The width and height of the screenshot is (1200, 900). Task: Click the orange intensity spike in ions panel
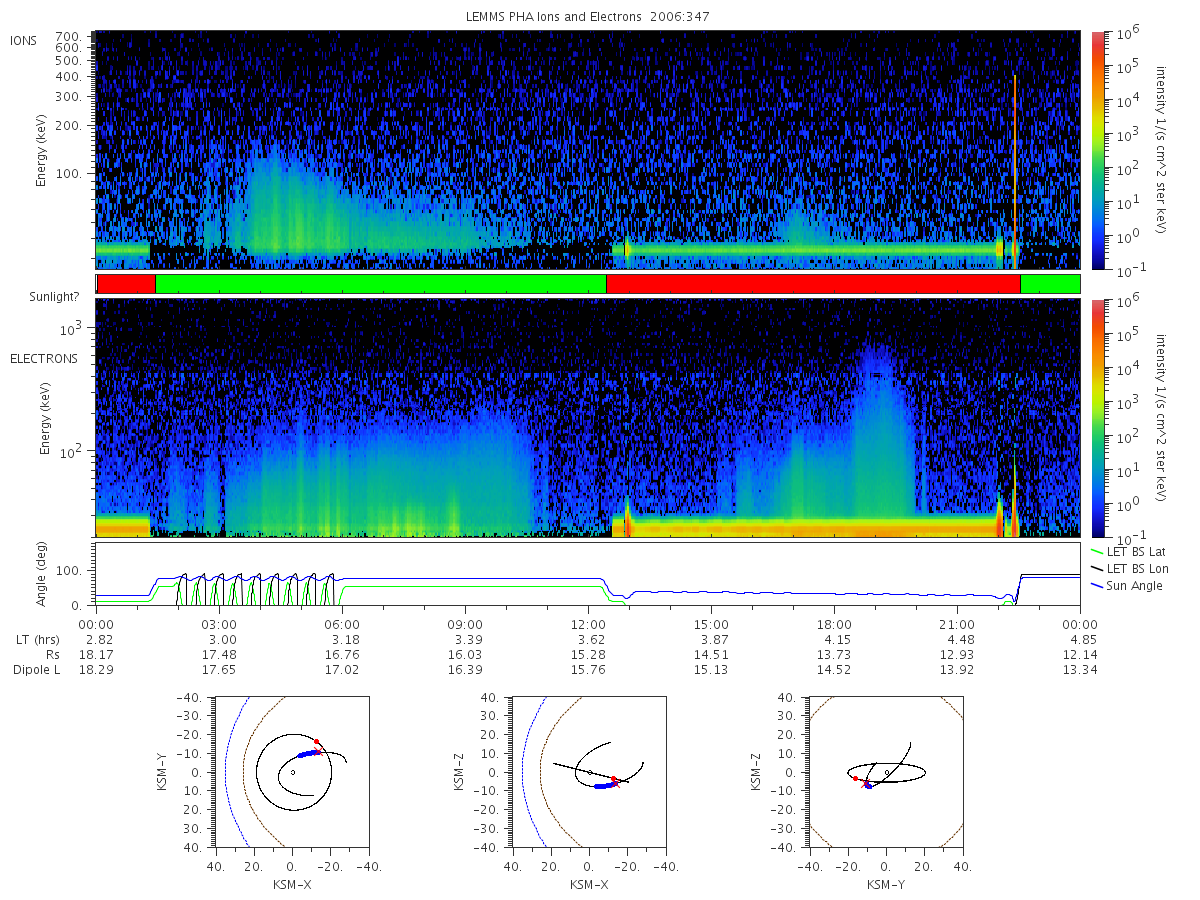coord(1014,170)
